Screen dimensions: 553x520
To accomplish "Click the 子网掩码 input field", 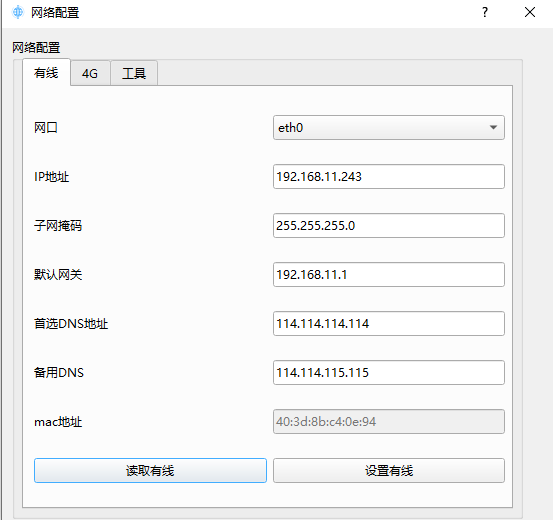I will 389,225.
